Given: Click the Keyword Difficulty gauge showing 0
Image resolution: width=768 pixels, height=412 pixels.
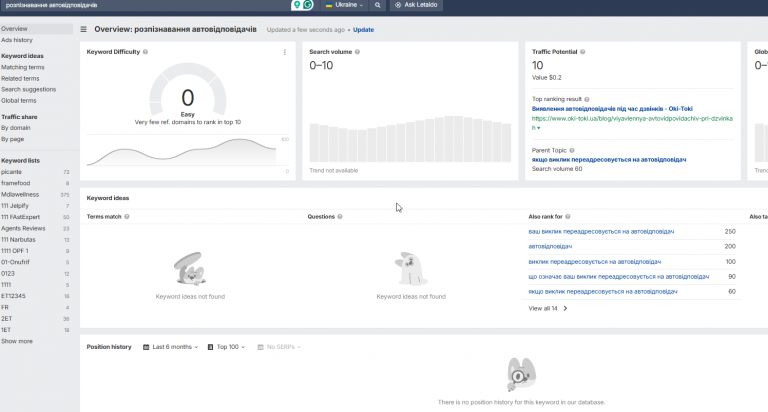Looking at the screenshot, I should point(188,90).
